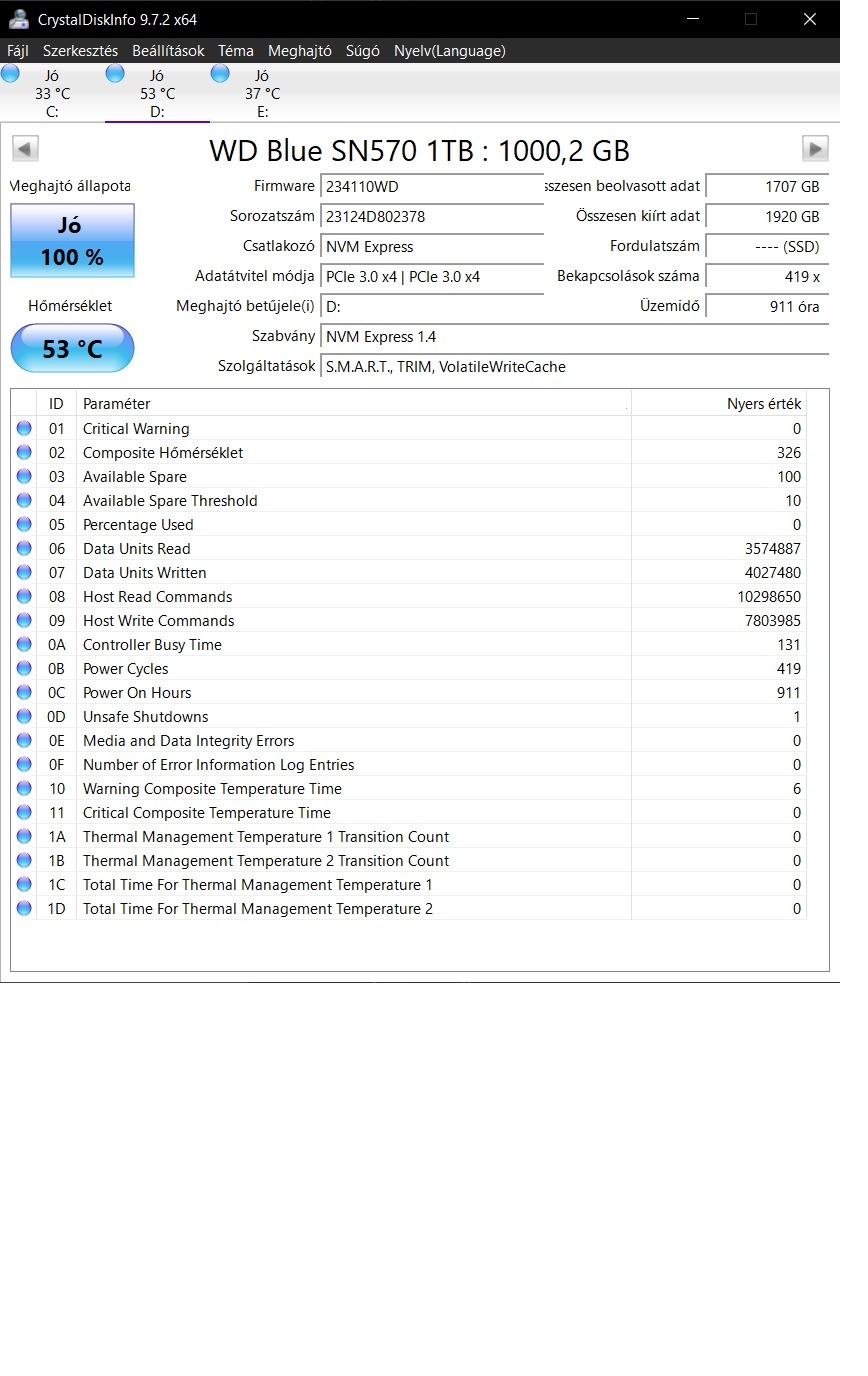This screenshot has height=1376, width=868.
Task: Open the Beállítások menu
Action: (168, 50)
